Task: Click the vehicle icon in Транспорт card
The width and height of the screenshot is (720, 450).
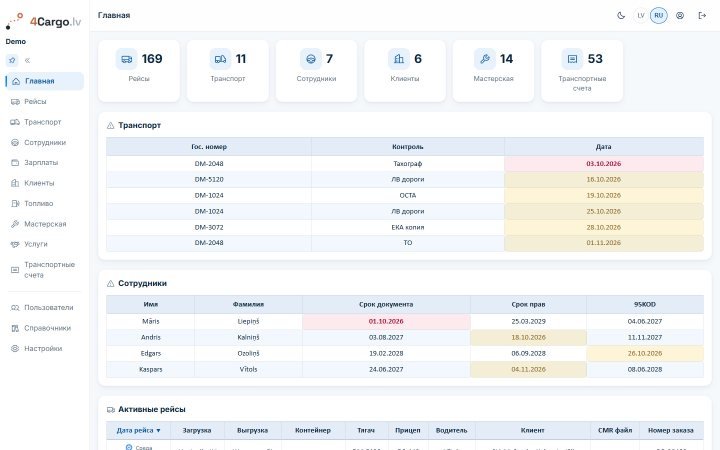Action: point(220,59)
